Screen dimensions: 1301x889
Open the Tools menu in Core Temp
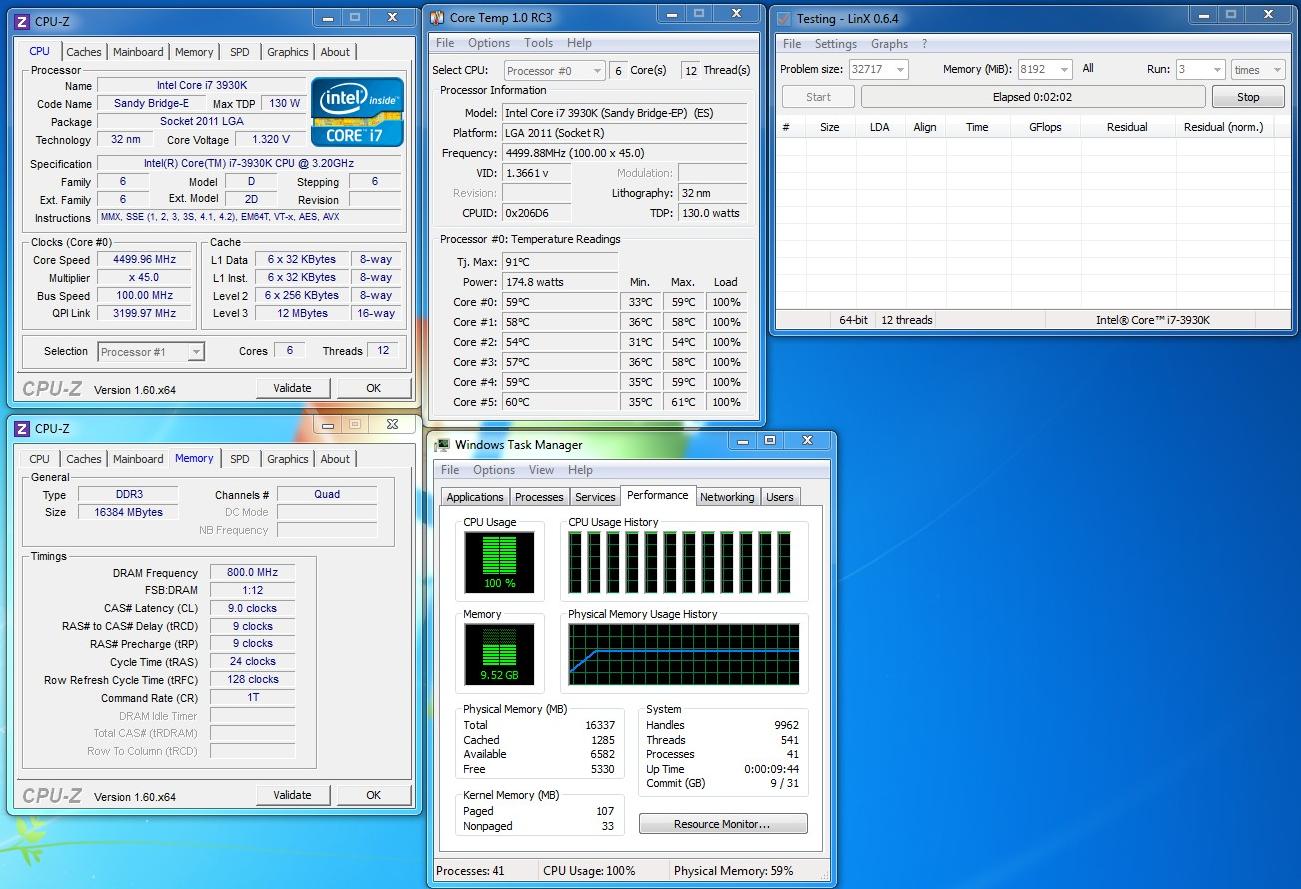(x=538, y=43)
